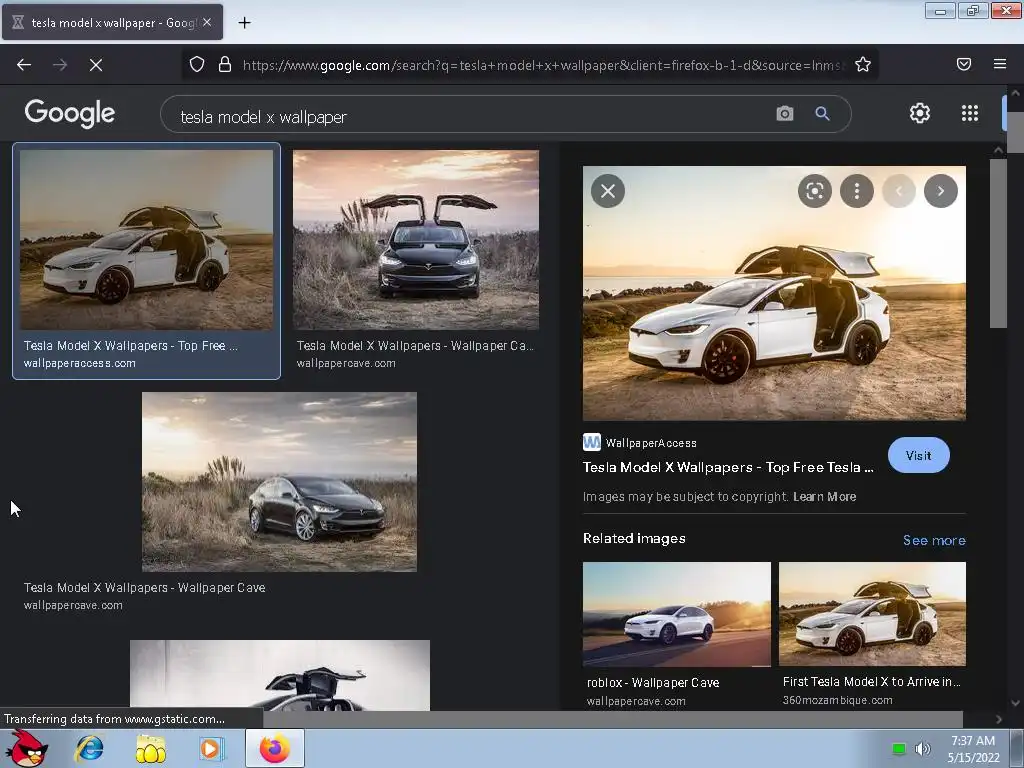Image resolution: width=1024 pixels, height=768 pixels.
Task: Open Google quick settings gear
Action: (920, 113)
